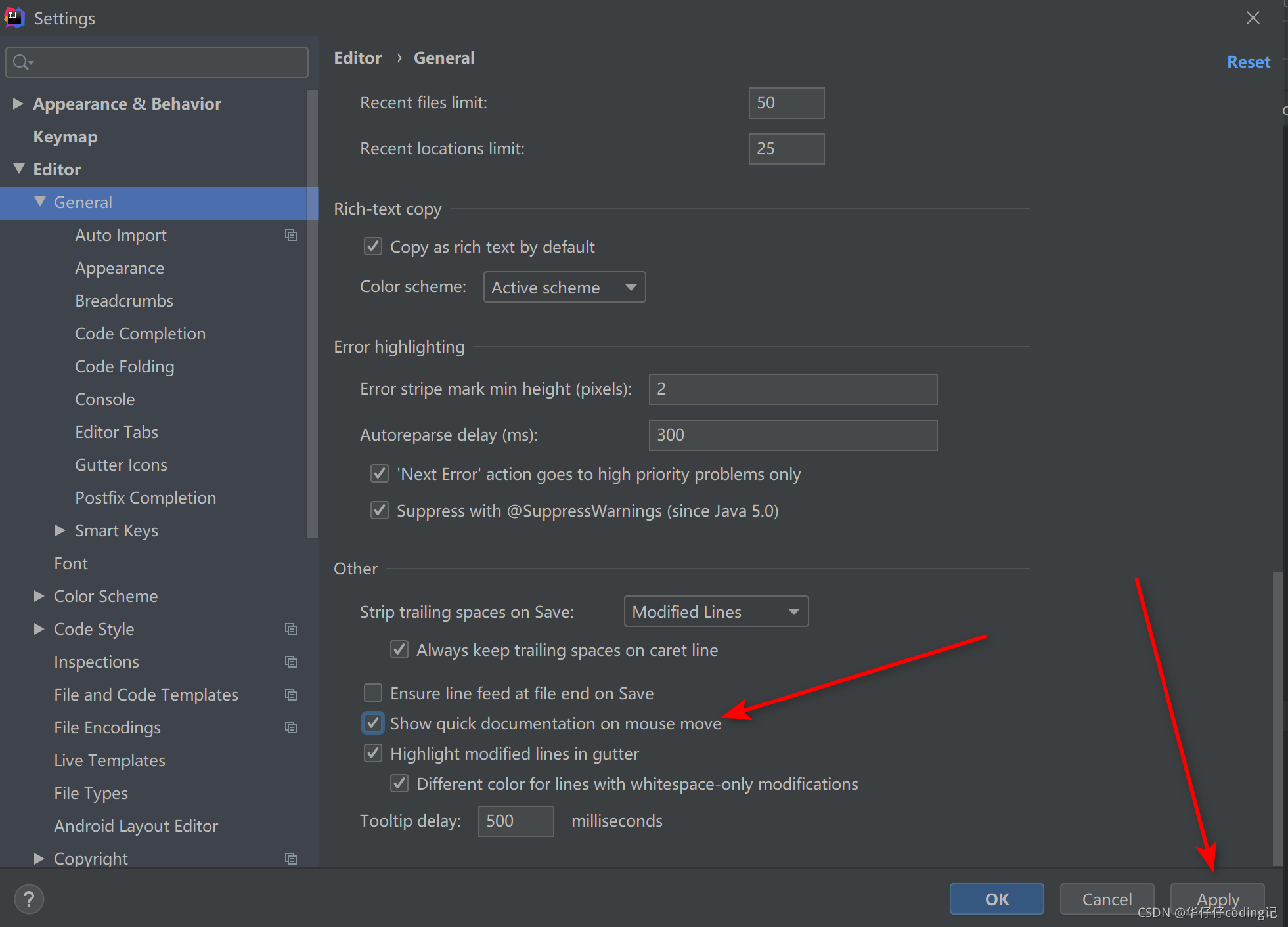1288x927 pixels.
Task: Click the IntelliJ app icon in title bar
Action: click(14, 18)
